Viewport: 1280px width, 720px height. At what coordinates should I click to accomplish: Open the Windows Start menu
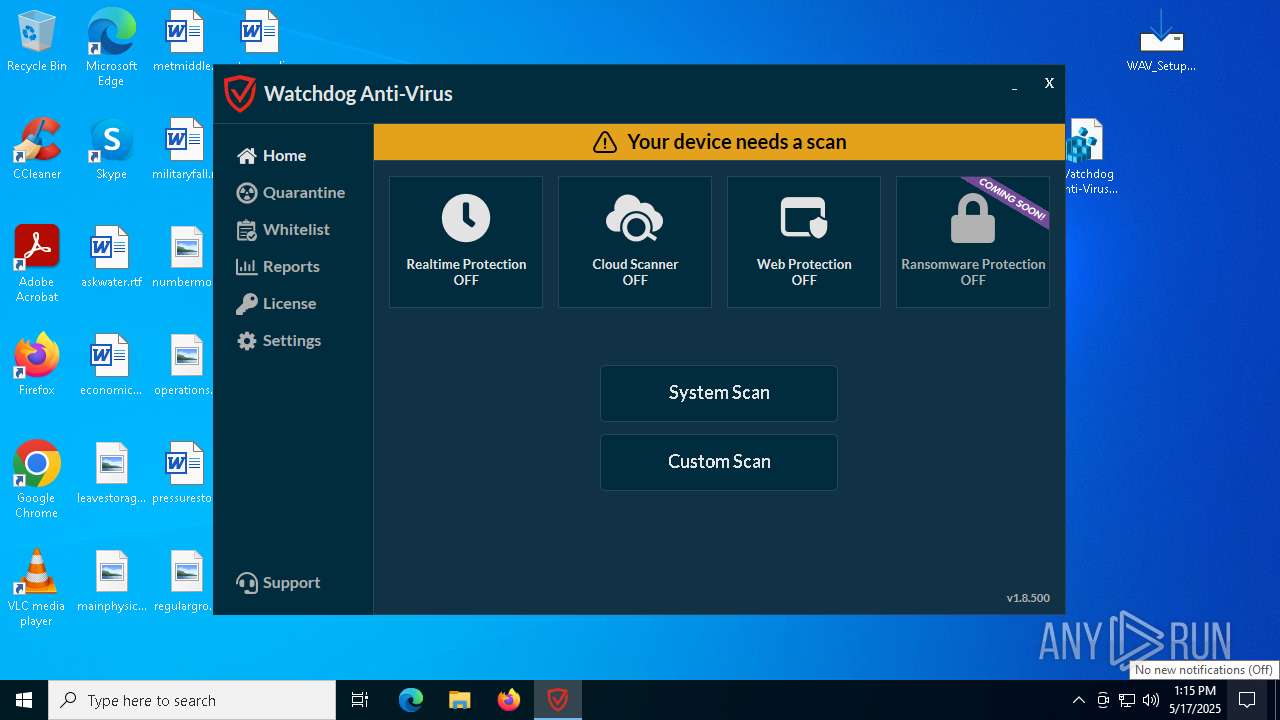(24, 700)
